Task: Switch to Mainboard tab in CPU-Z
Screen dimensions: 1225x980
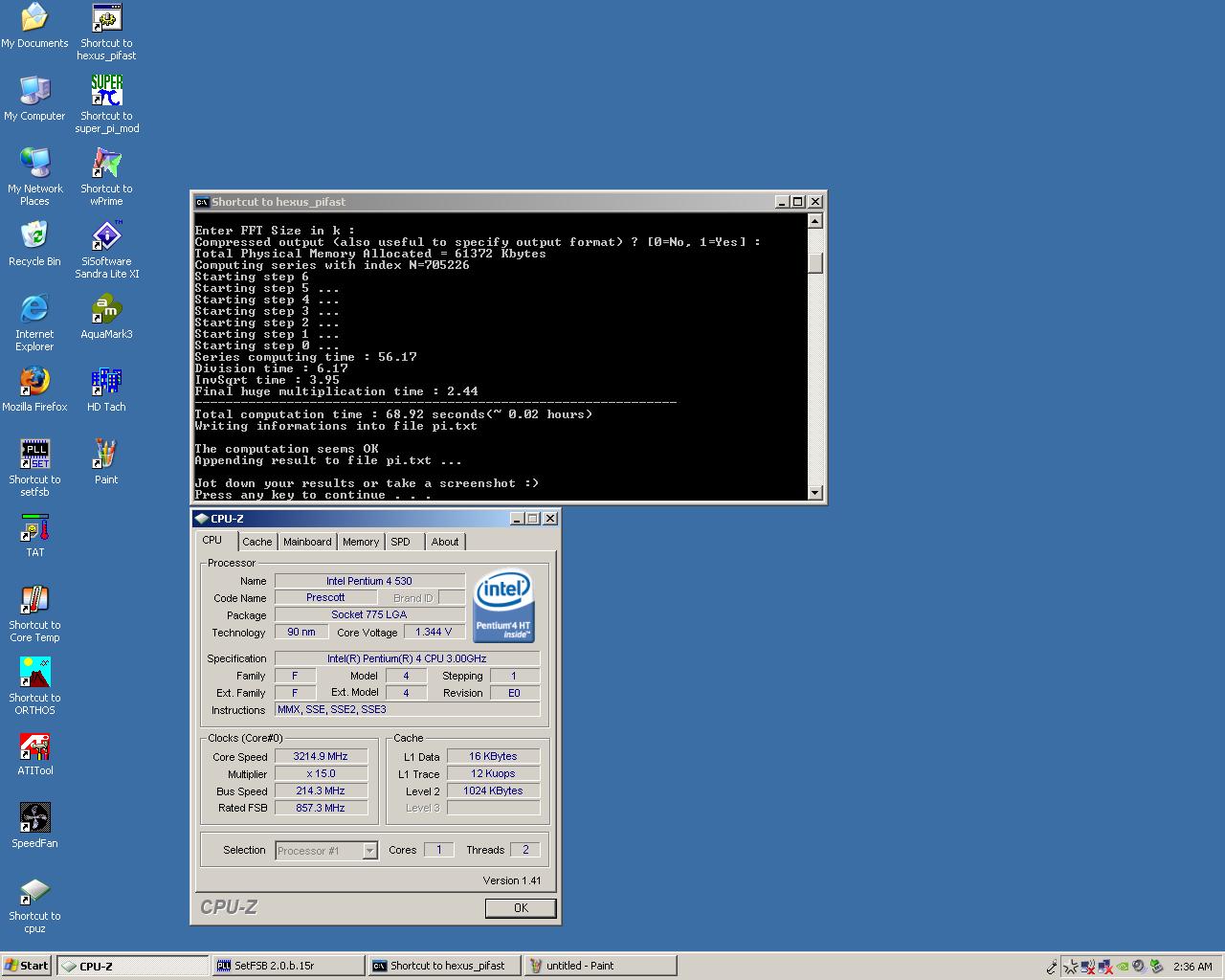Action: pyautogui.click(x=307, y=542)
